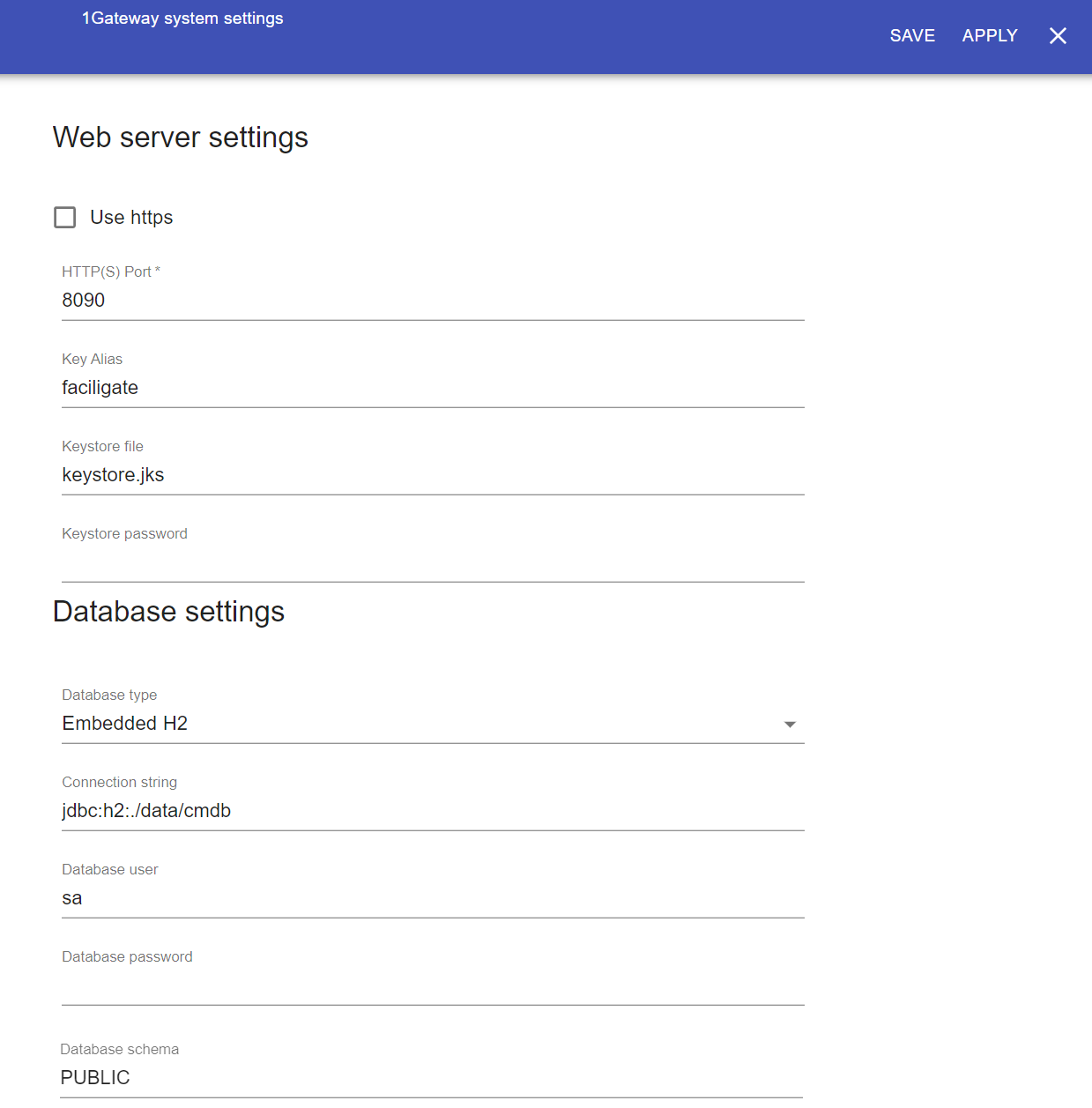Viewport: 1092px width, 1108px height.
Task: Edit the Connection string jdbc field
Action: click(x=432, y=811)
